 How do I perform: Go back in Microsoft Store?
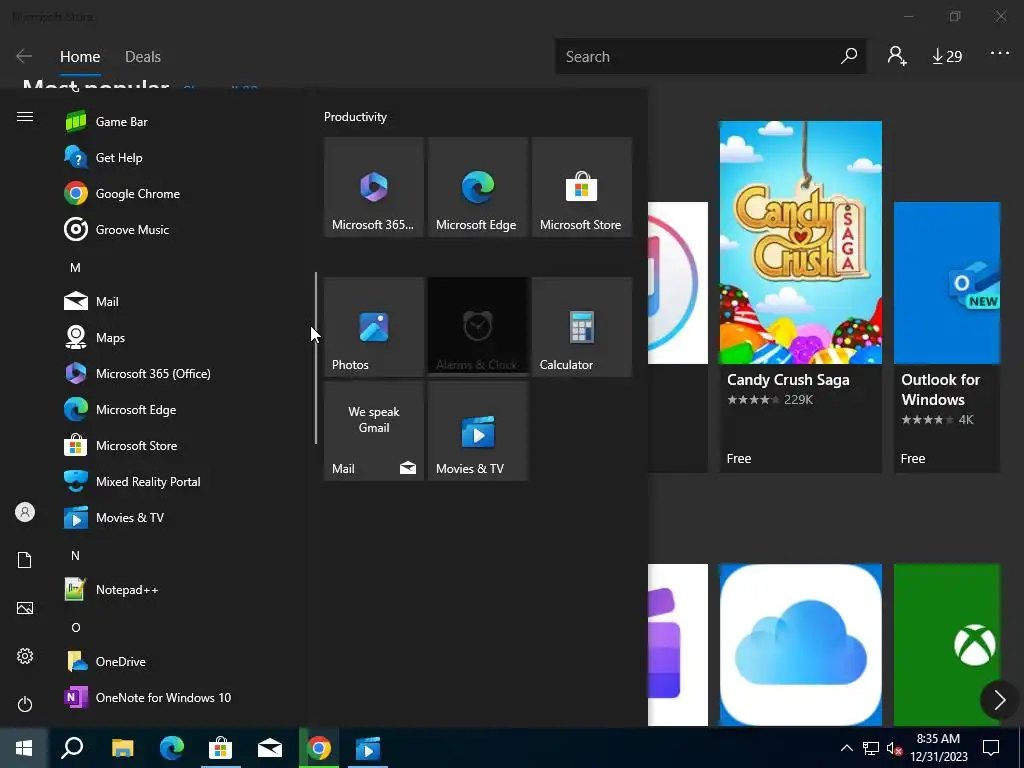coord(24,56)
